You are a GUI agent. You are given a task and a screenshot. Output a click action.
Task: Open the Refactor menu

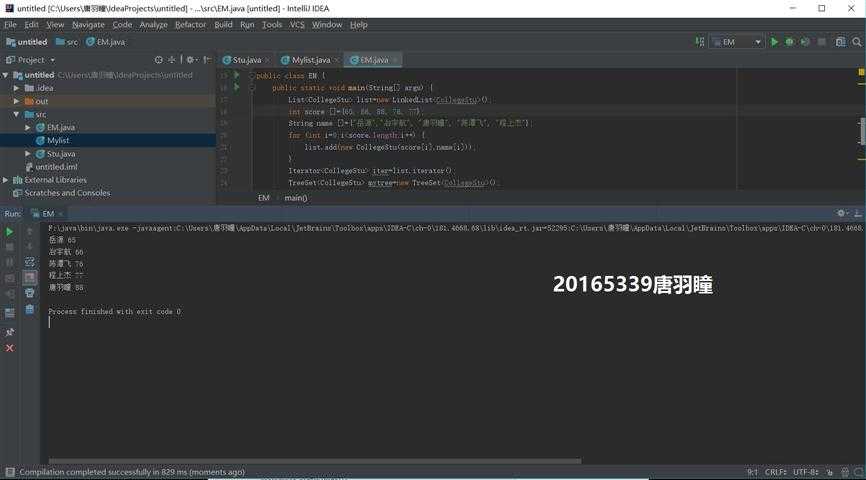pyautogui.click(x=190, y=25)
